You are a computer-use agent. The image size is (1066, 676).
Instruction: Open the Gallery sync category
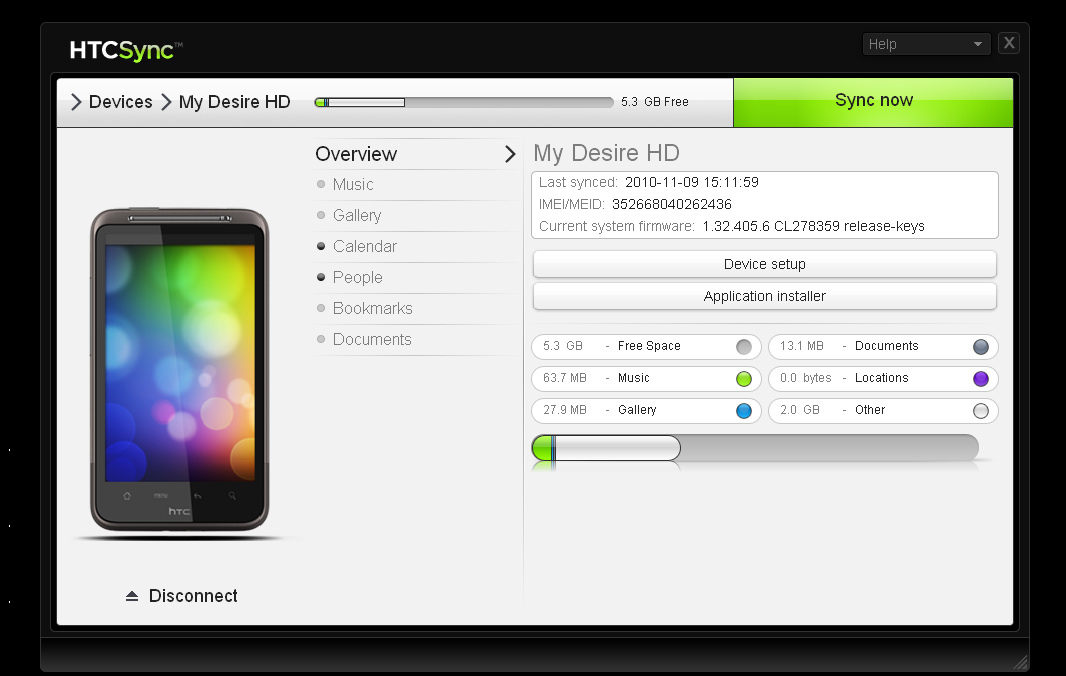click(357, 215)
